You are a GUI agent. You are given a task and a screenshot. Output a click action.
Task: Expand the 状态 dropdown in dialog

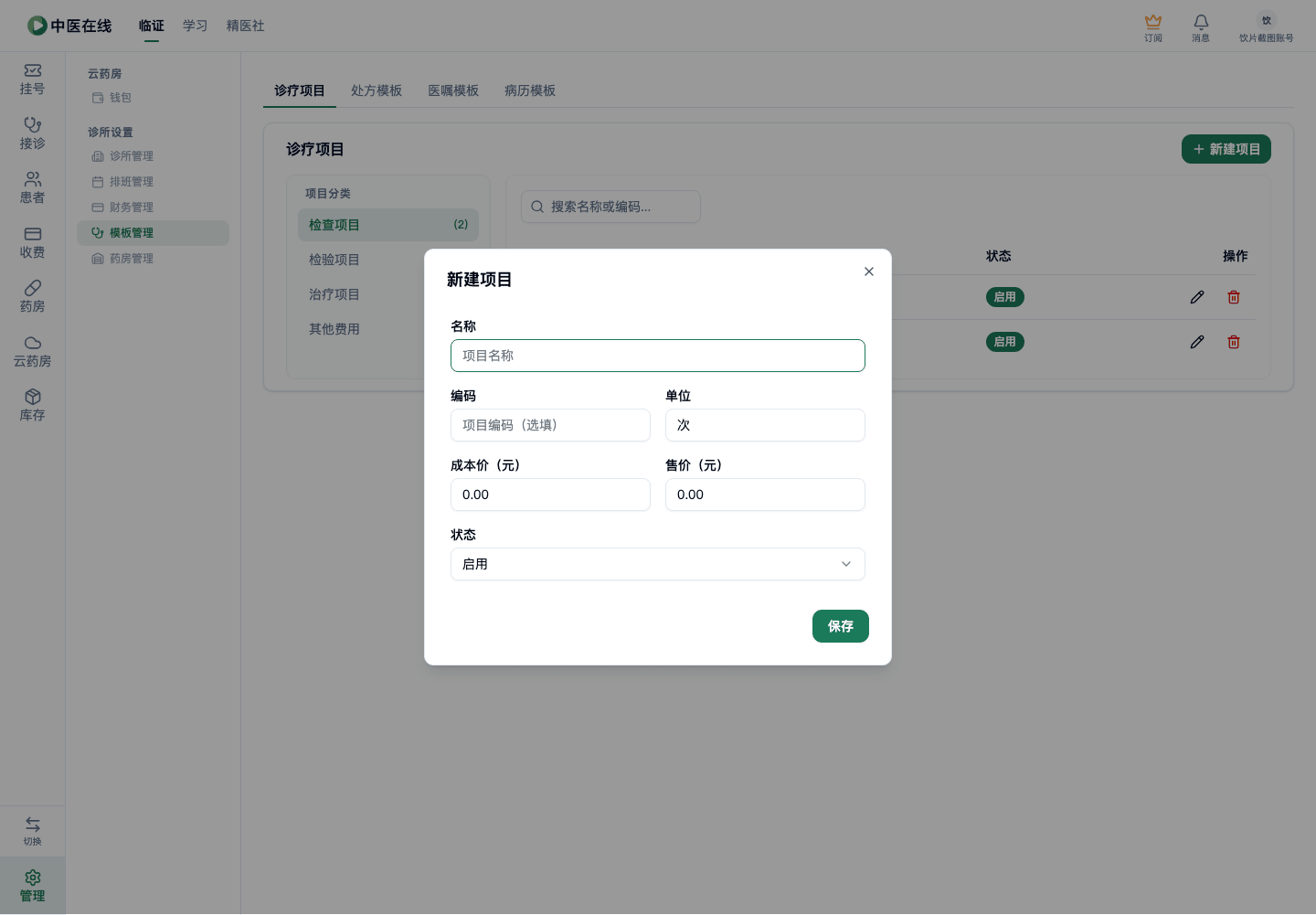pos(658,564)
